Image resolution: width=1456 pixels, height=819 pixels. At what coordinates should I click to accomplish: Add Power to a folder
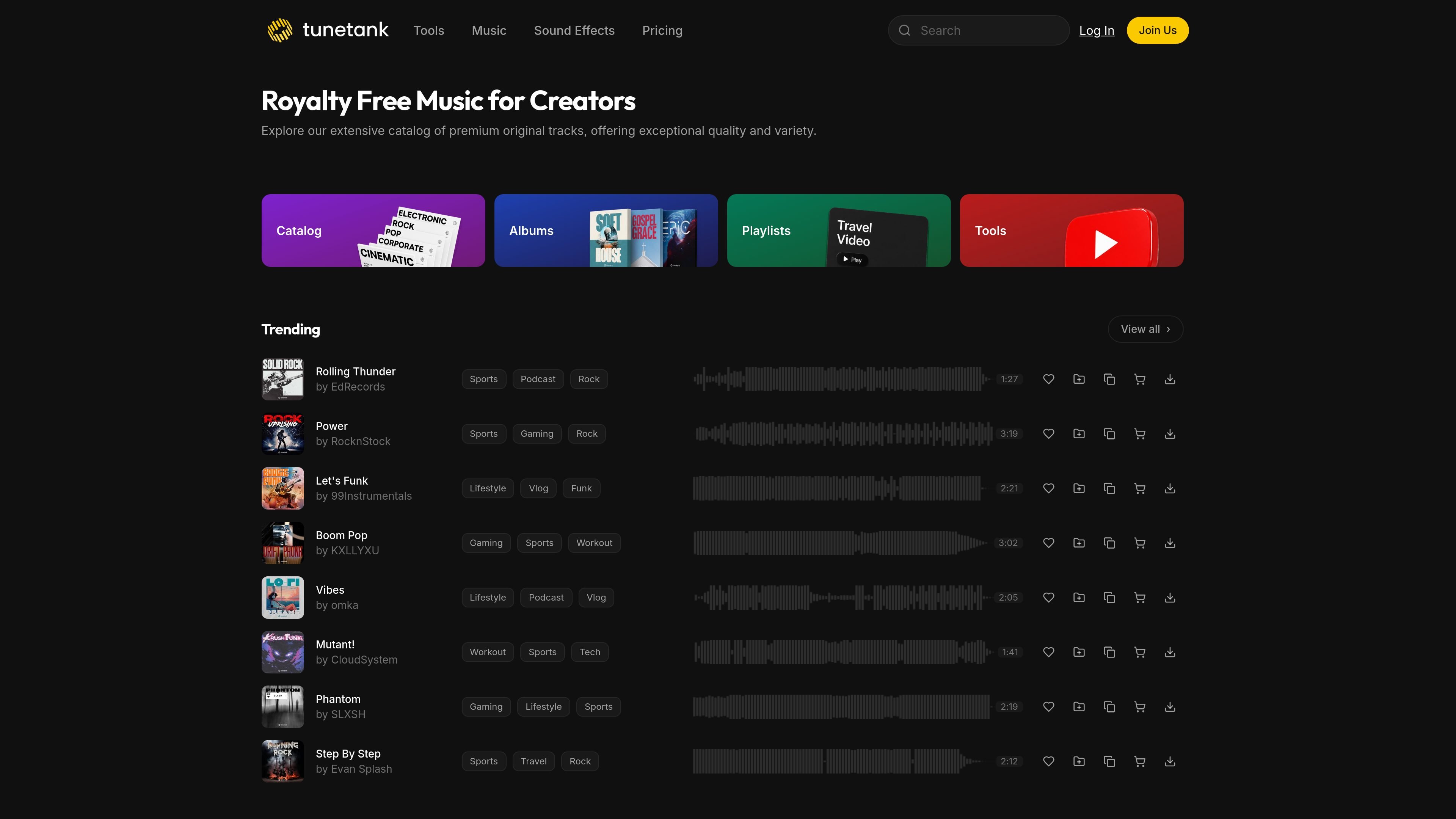click(1079, 434)
